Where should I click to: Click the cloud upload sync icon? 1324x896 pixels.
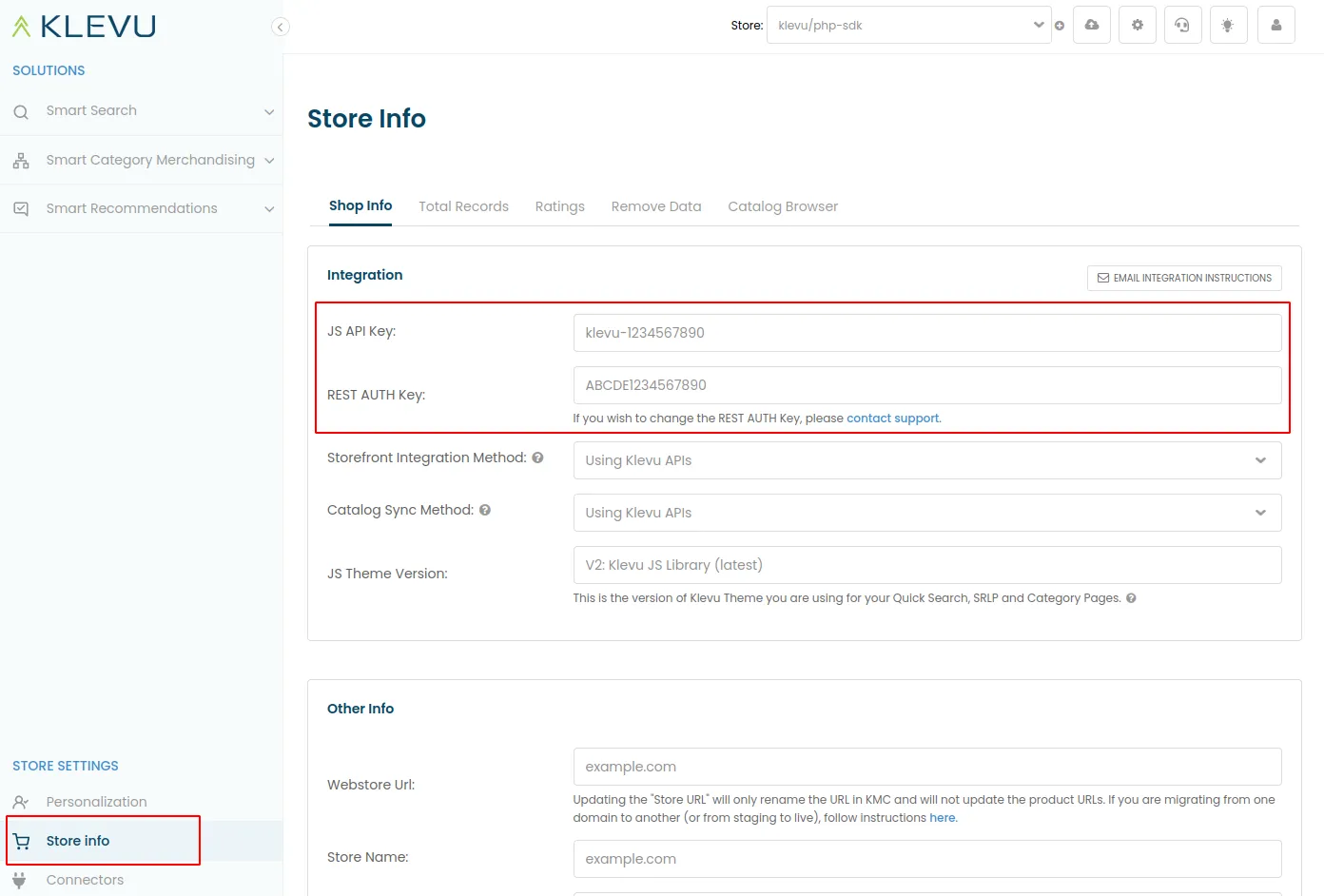(x=1092, y=25)
